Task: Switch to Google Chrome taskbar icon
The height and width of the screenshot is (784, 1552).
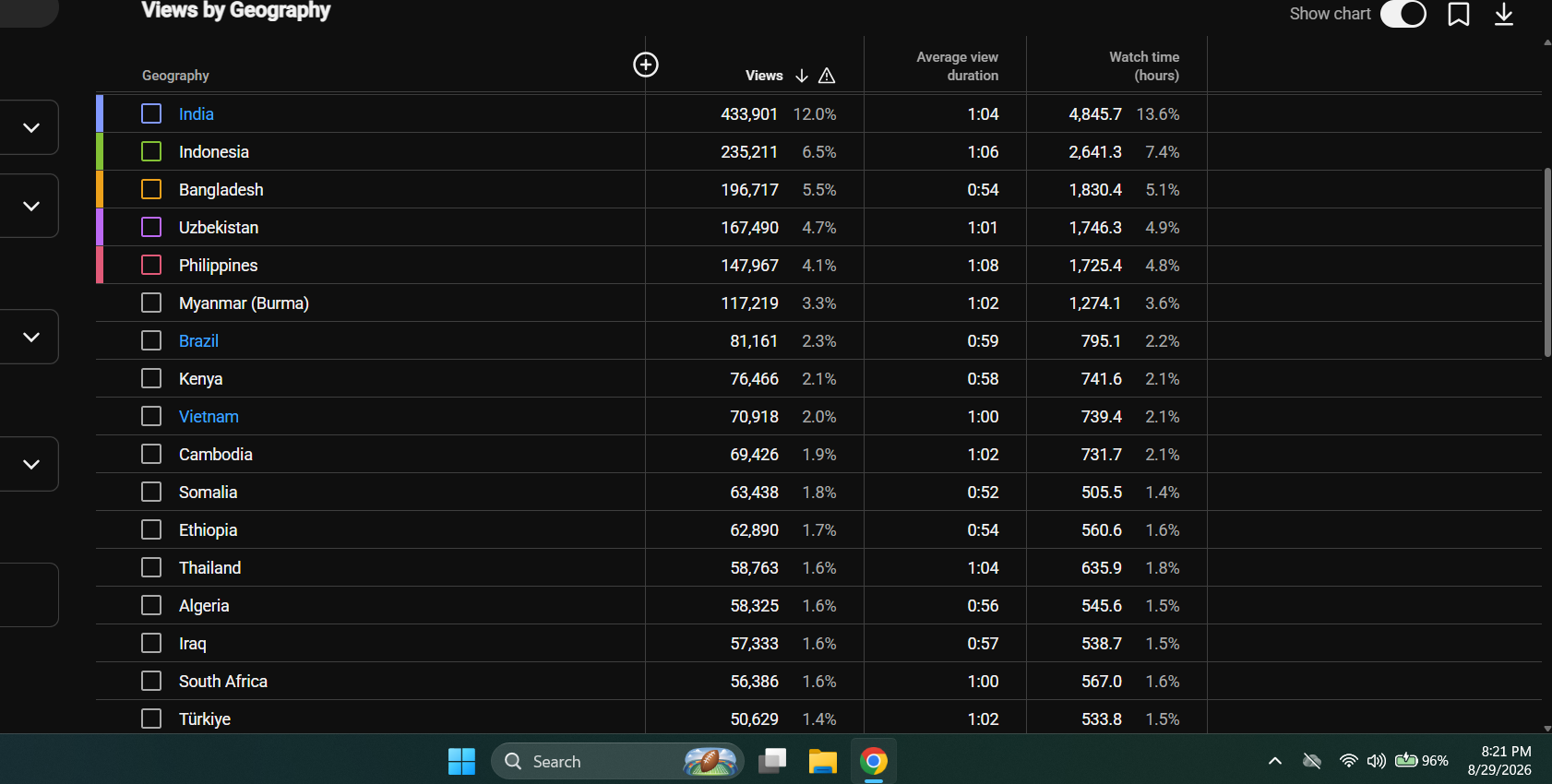Action: (x=874, y=761)
